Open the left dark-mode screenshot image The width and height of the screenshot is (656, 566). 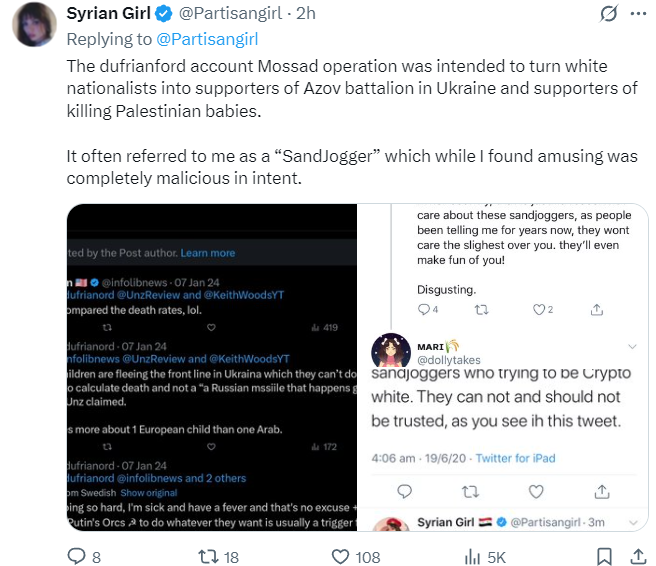211,370
